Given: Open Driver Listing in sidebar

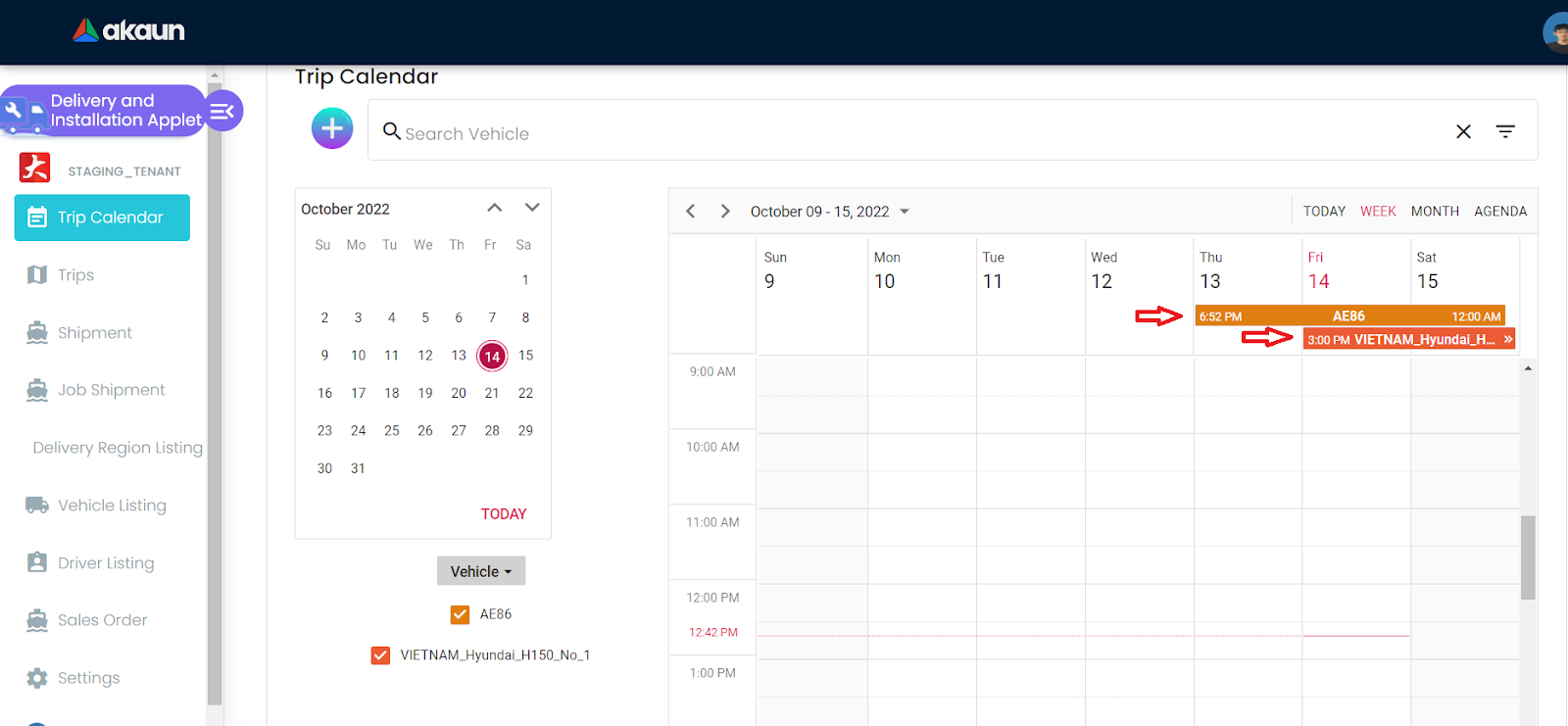Looking at the screenshot, I should pos(105,563).
